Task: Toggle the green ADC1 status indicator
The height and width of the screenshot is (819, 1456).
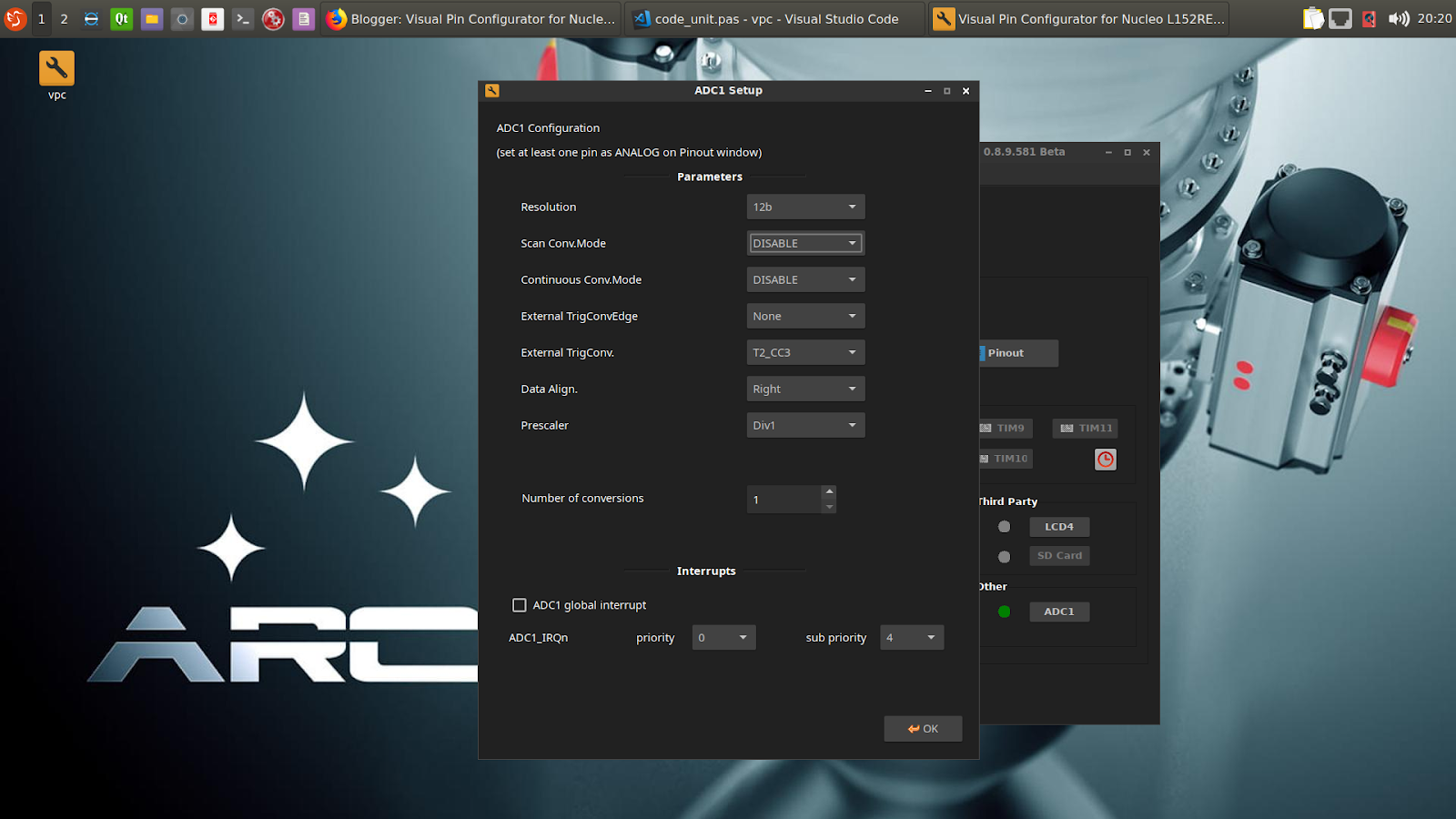Action: click(x=1004, y=612)
